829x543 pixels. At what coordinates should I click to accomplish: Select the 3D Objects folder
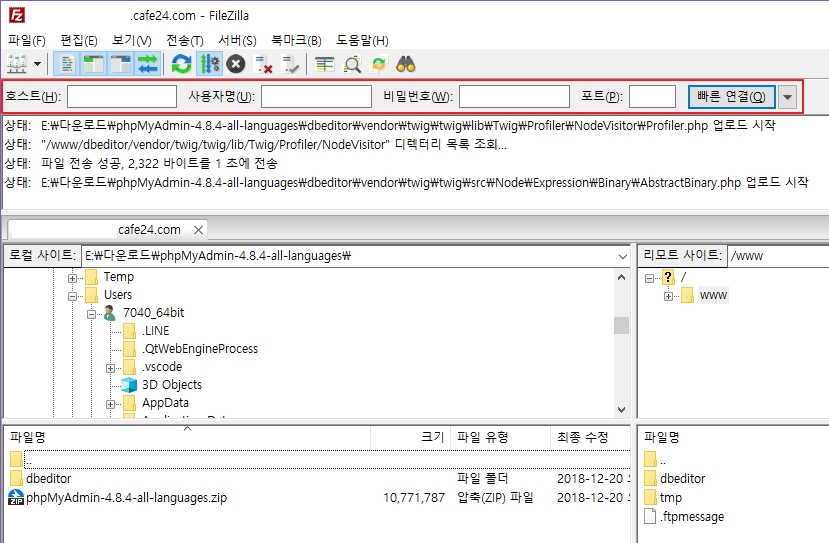[172, 384]
